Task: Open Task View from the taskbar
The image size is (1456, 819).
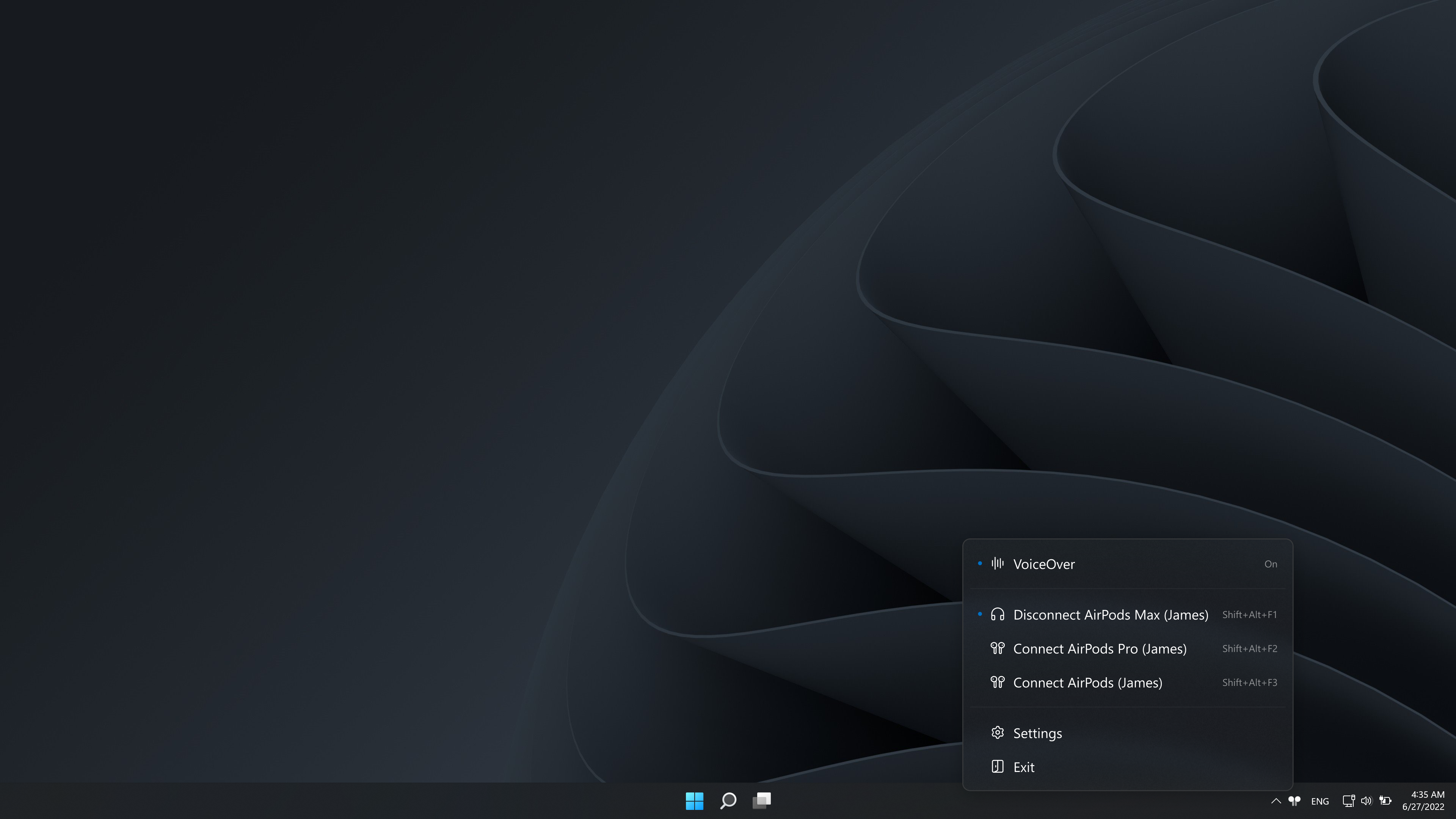Action: (762, 800)
